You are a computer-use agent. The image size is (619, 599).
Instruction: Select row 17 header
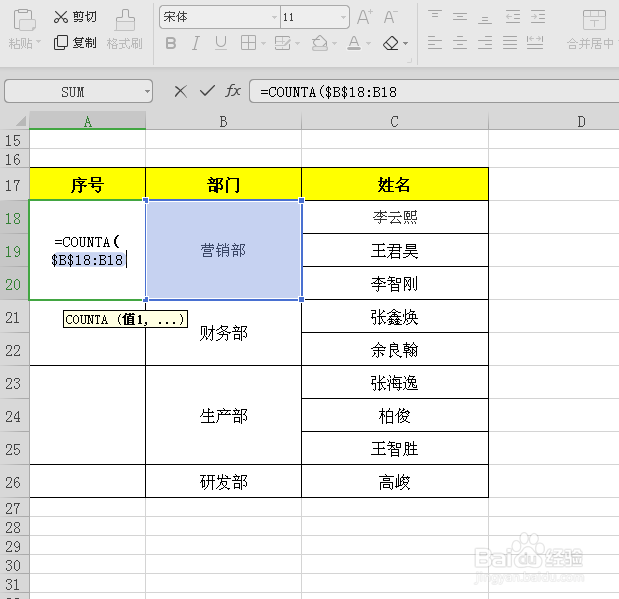pyautogui.click(x=14, y=184)
